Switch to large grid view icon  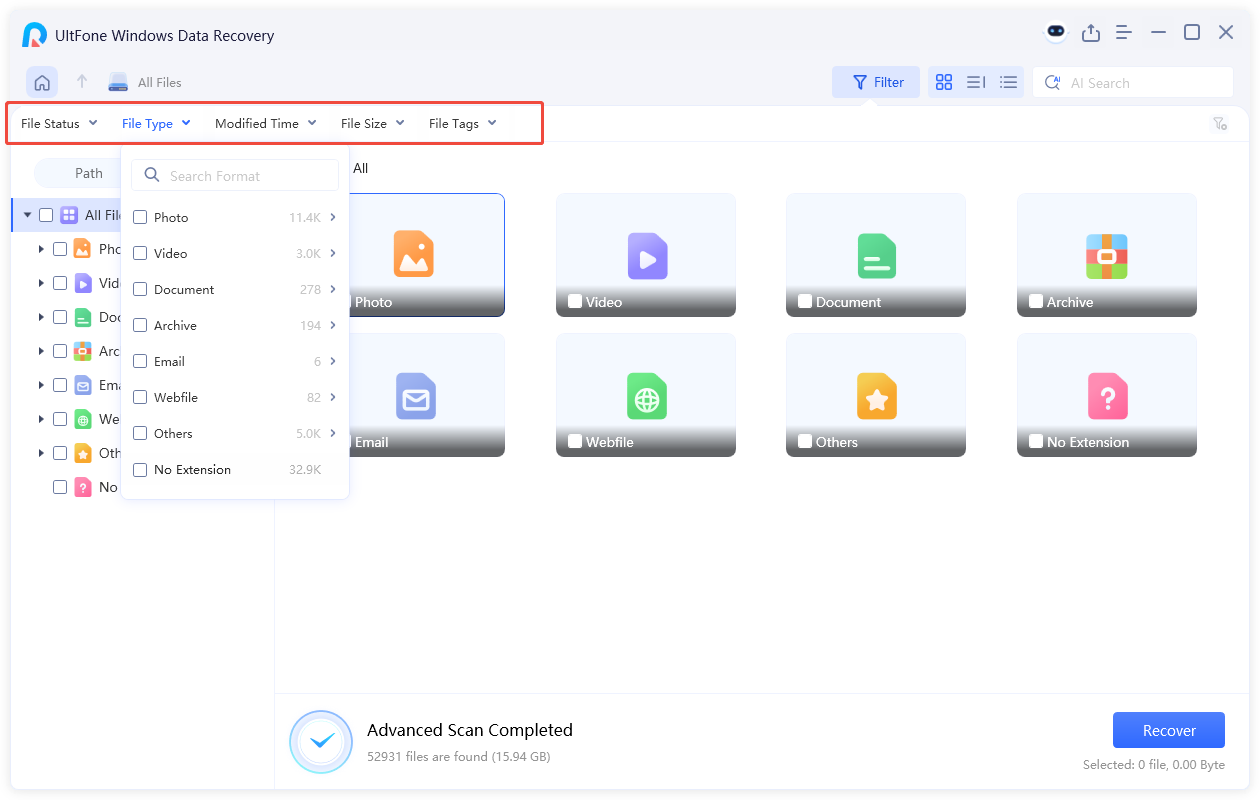tap(943, 82)
